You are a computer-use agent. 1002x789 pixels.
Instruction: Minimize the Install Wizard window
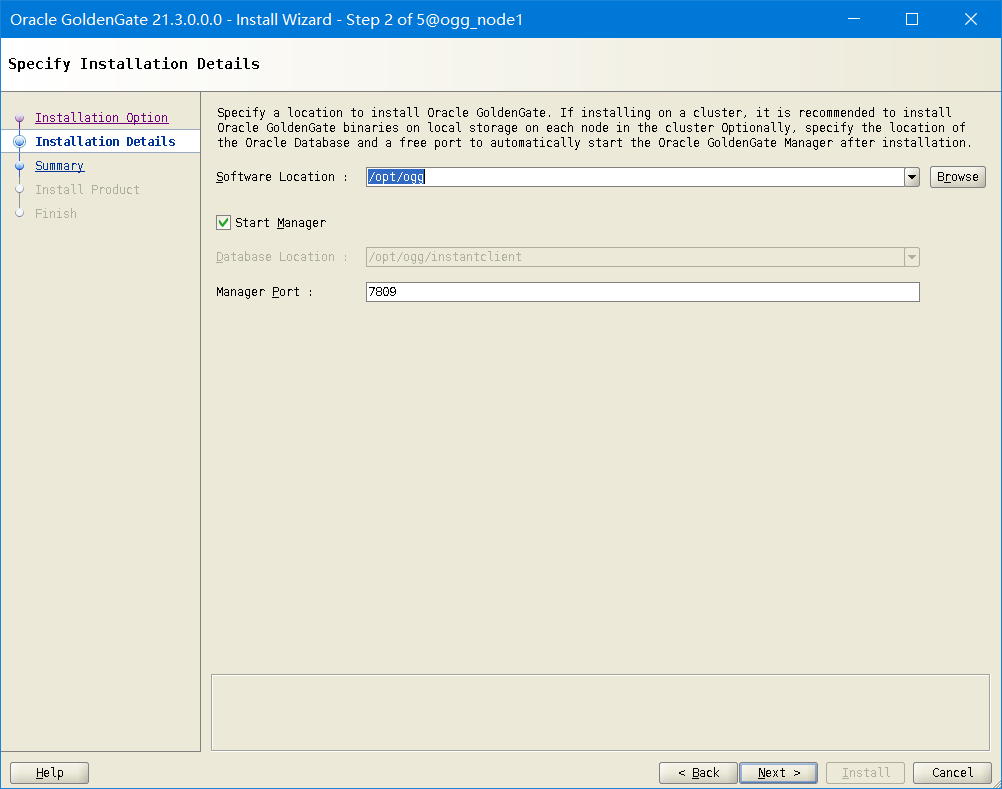pos(854,19)
